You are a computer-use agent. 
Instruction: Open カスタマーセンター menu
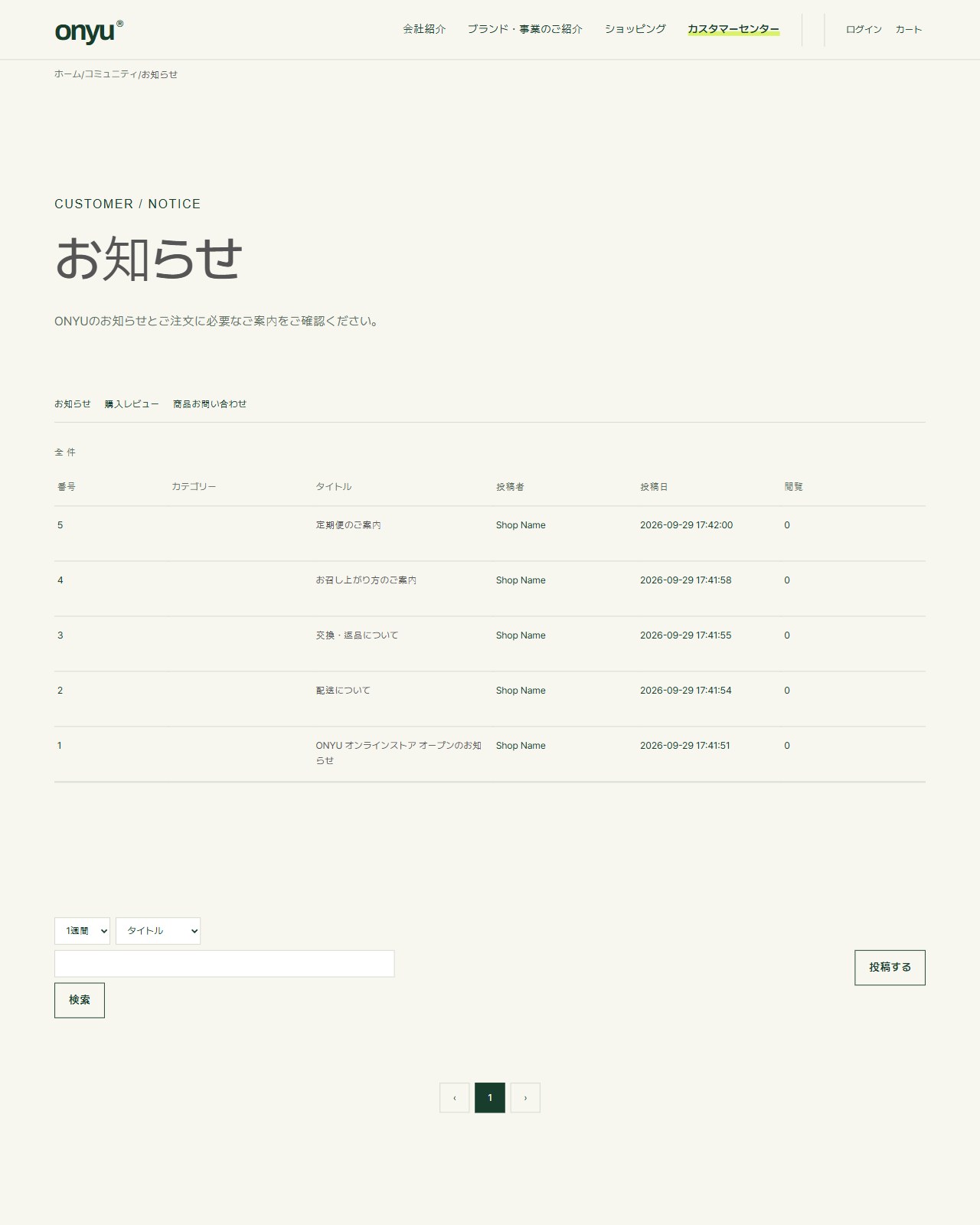click(733, 29)
